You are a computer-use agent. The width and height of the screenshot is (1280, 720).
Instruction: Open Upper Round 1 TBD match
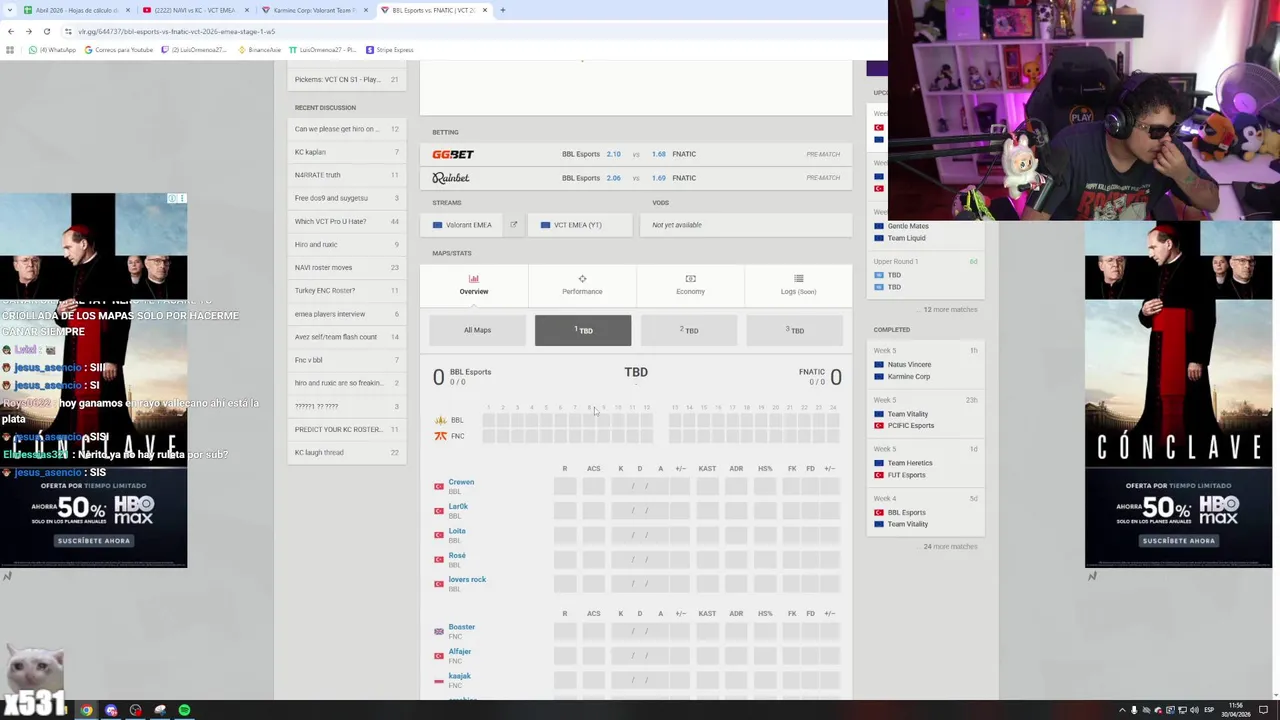click(925, 275)
